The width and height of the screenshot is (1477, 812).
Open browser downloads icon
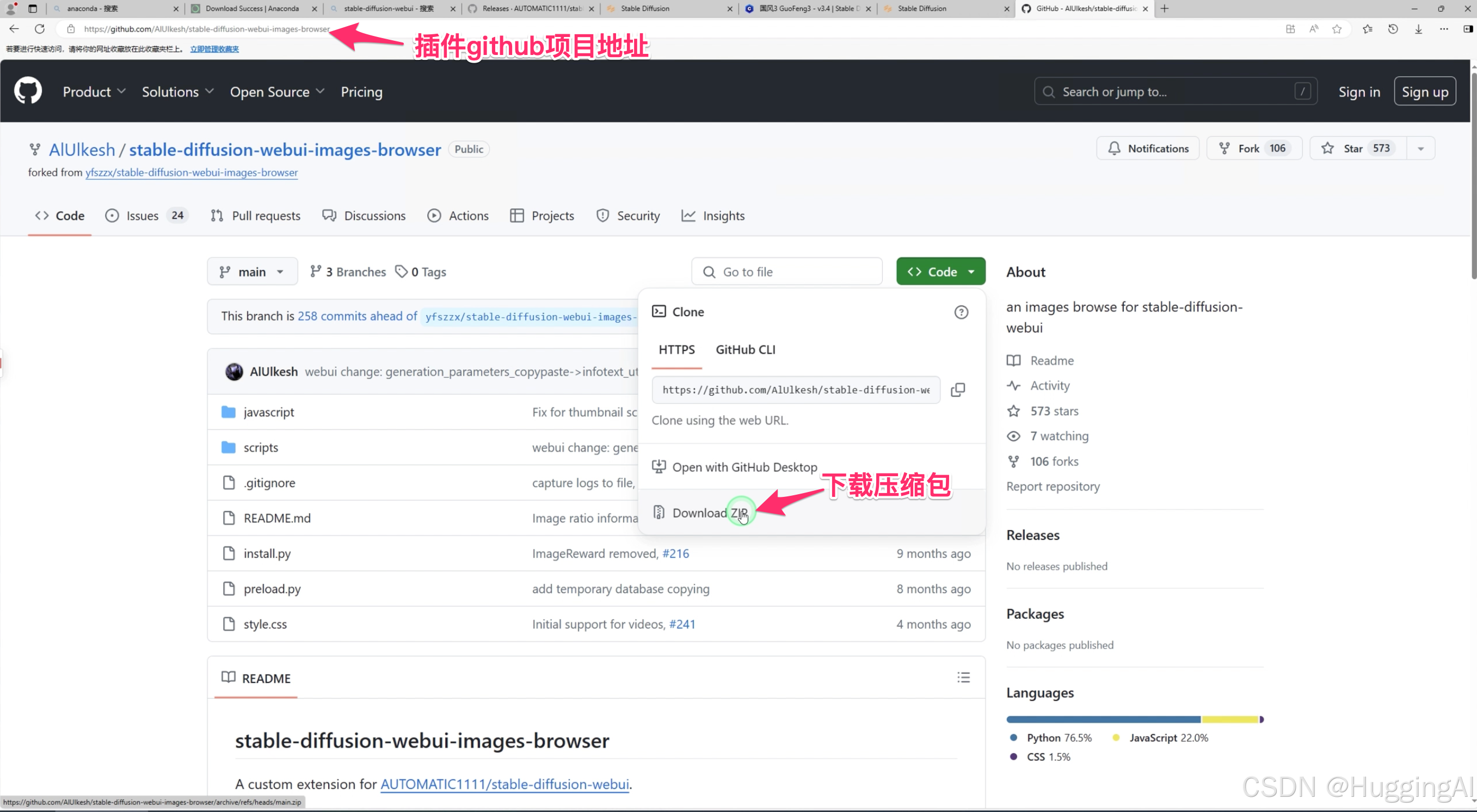1418,29
